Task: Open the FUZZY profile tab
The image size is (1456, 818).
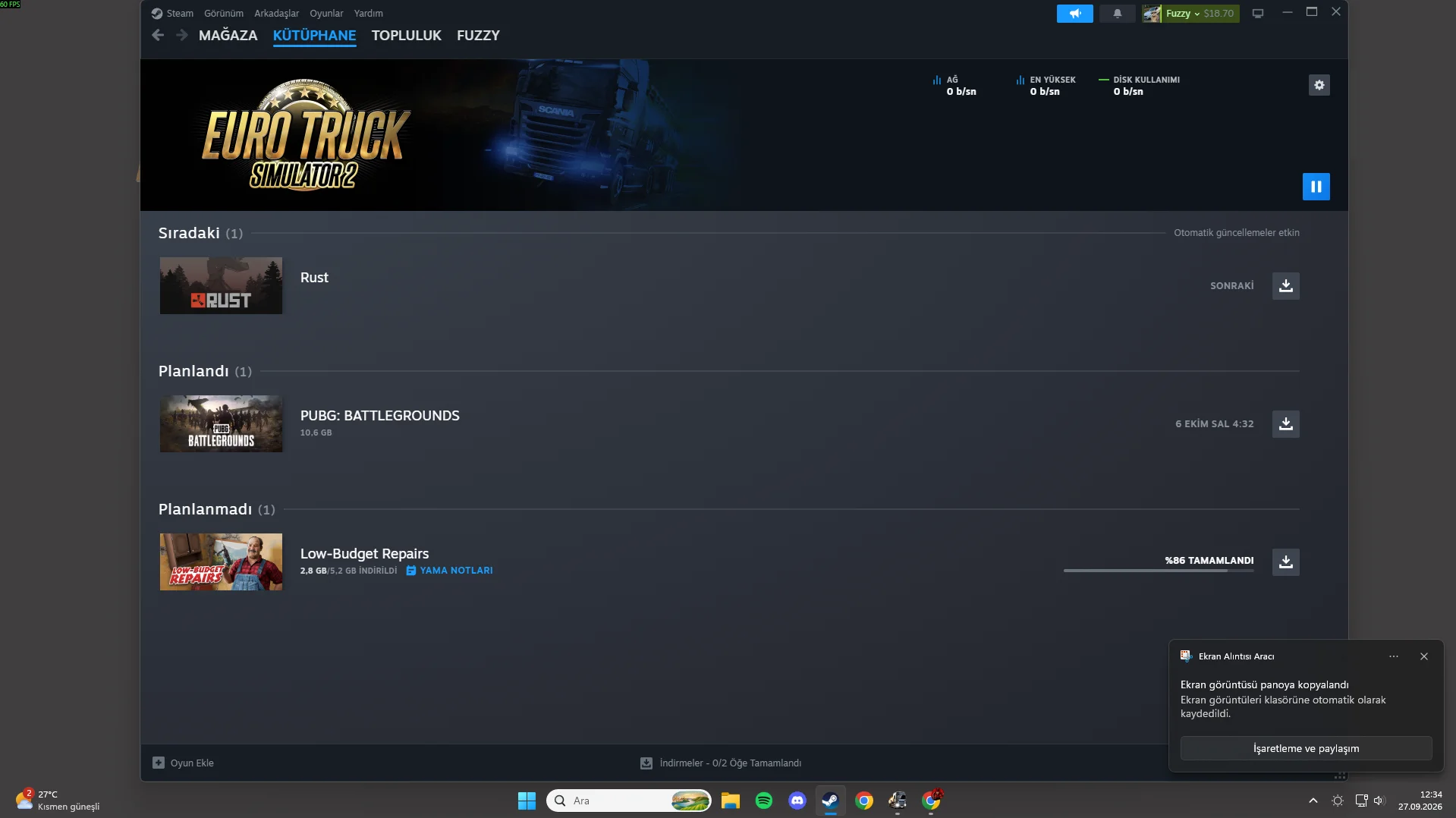Action: click(478, 36)
